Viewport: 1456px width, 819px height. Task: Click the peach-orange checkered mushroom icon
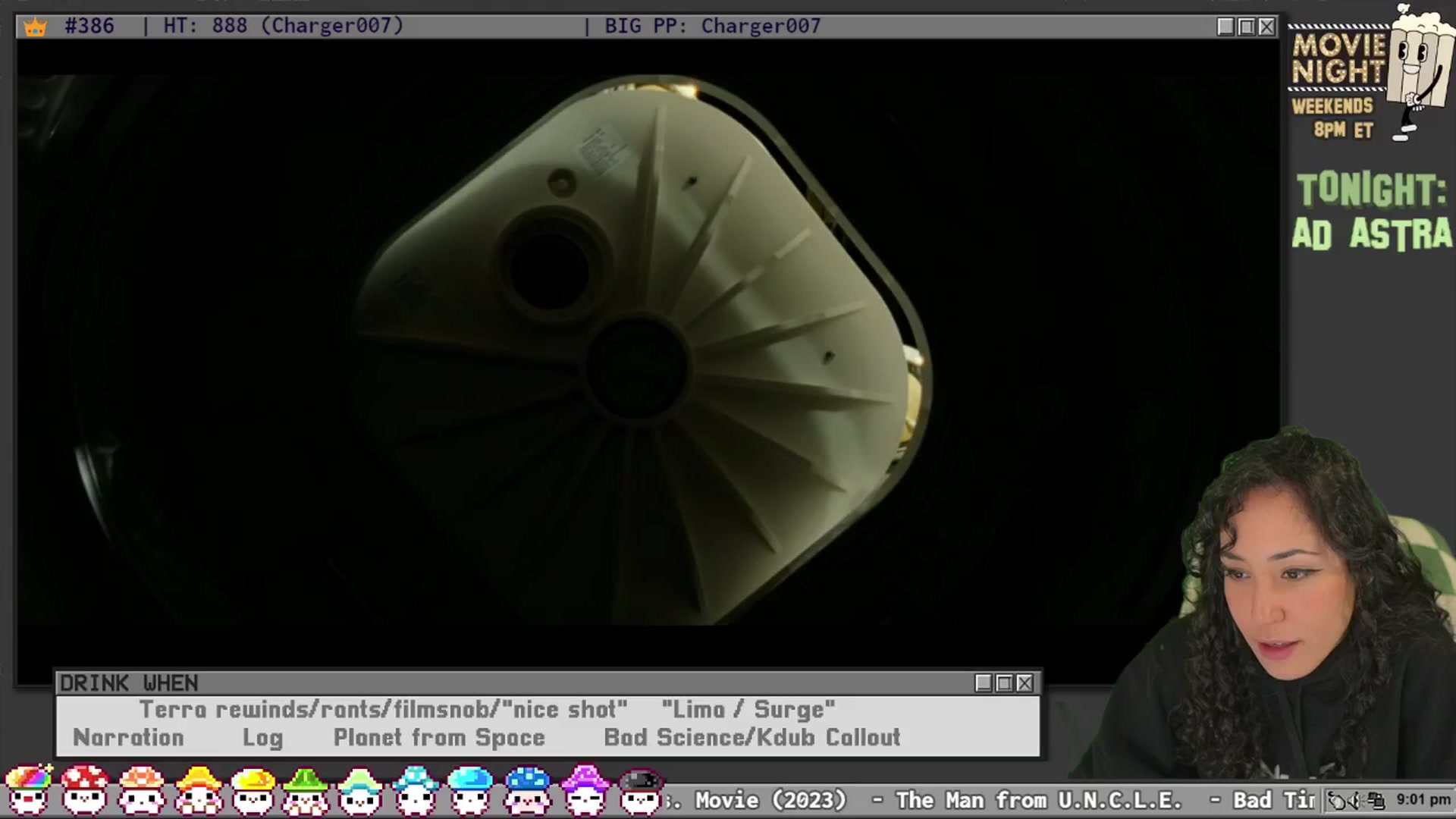point(141,790)
